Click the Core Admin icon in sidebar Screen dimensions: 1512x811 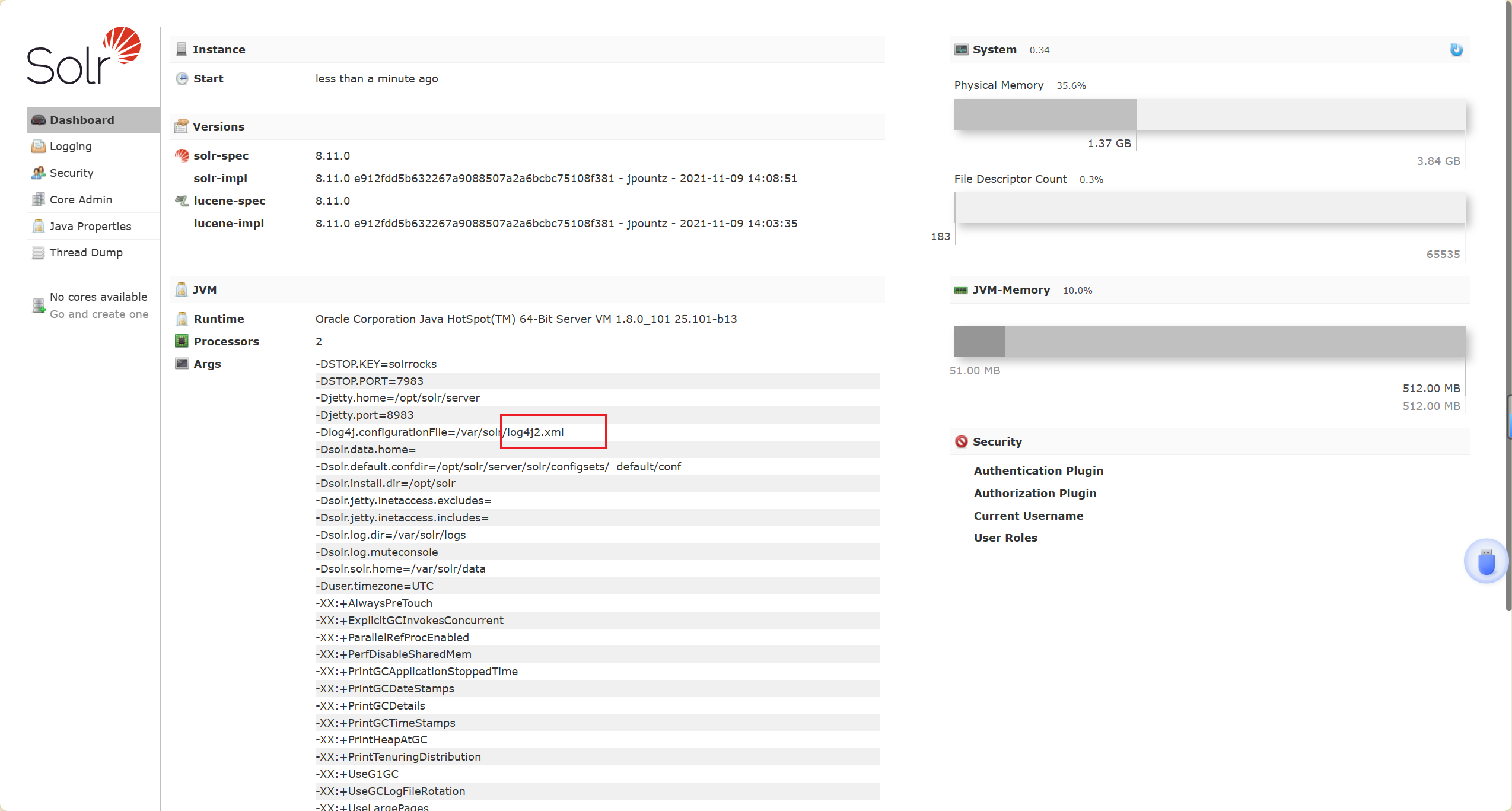38,199
